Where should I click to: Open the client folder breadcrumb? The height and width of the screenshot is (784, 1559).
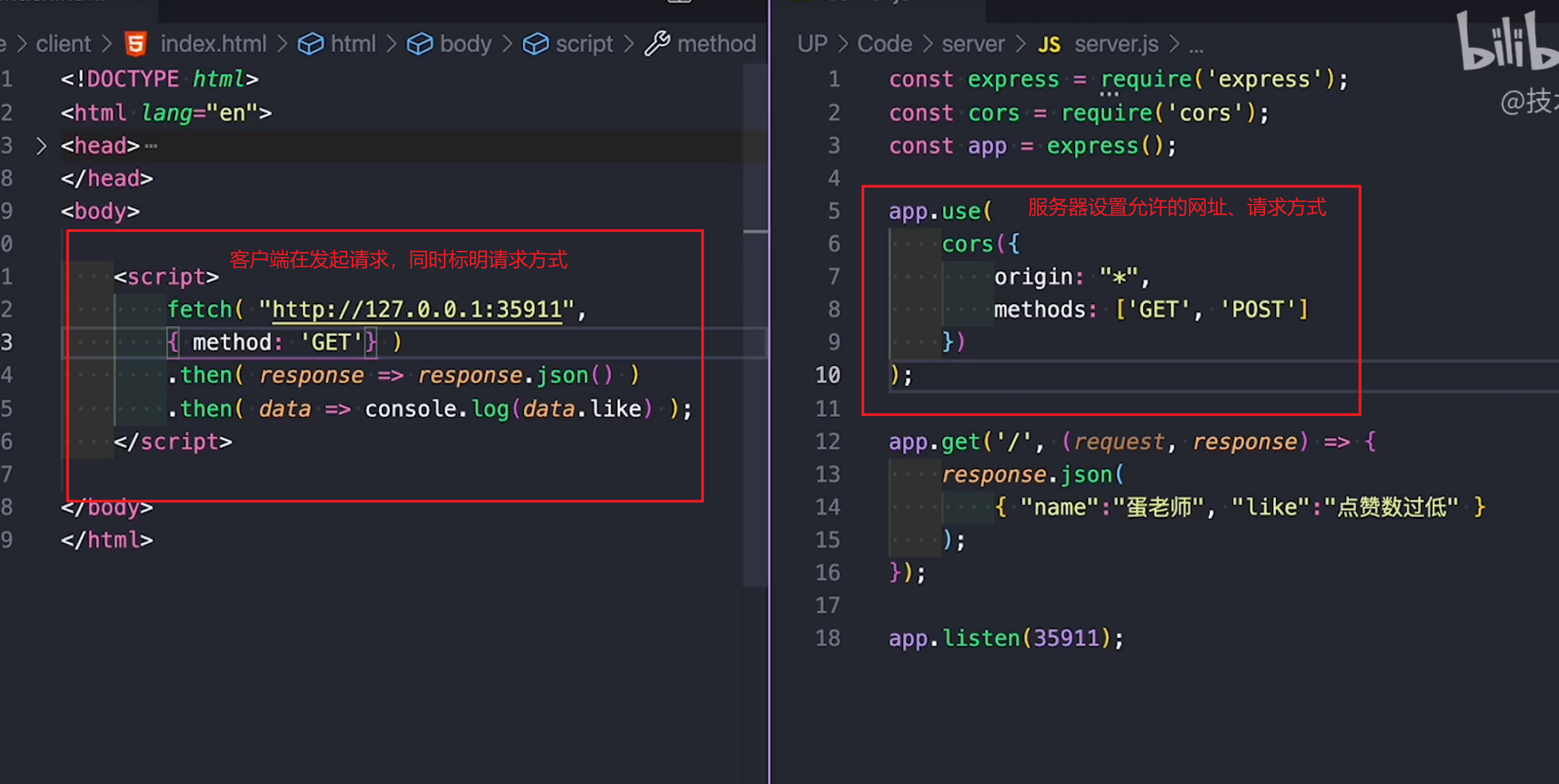tap(63, 44)
